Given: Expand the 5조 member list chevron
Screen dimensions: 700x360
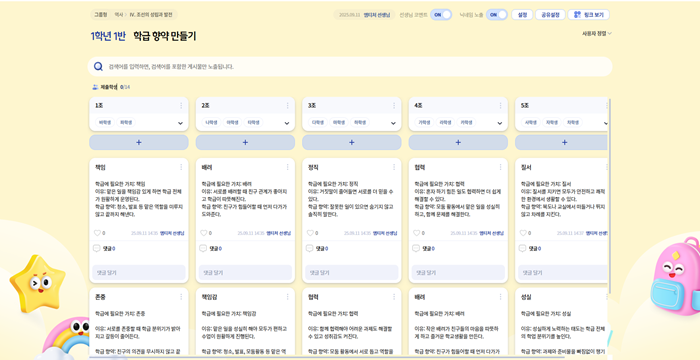Looking at the screenshot, I should pyautogui.click(x=605, y=123).
